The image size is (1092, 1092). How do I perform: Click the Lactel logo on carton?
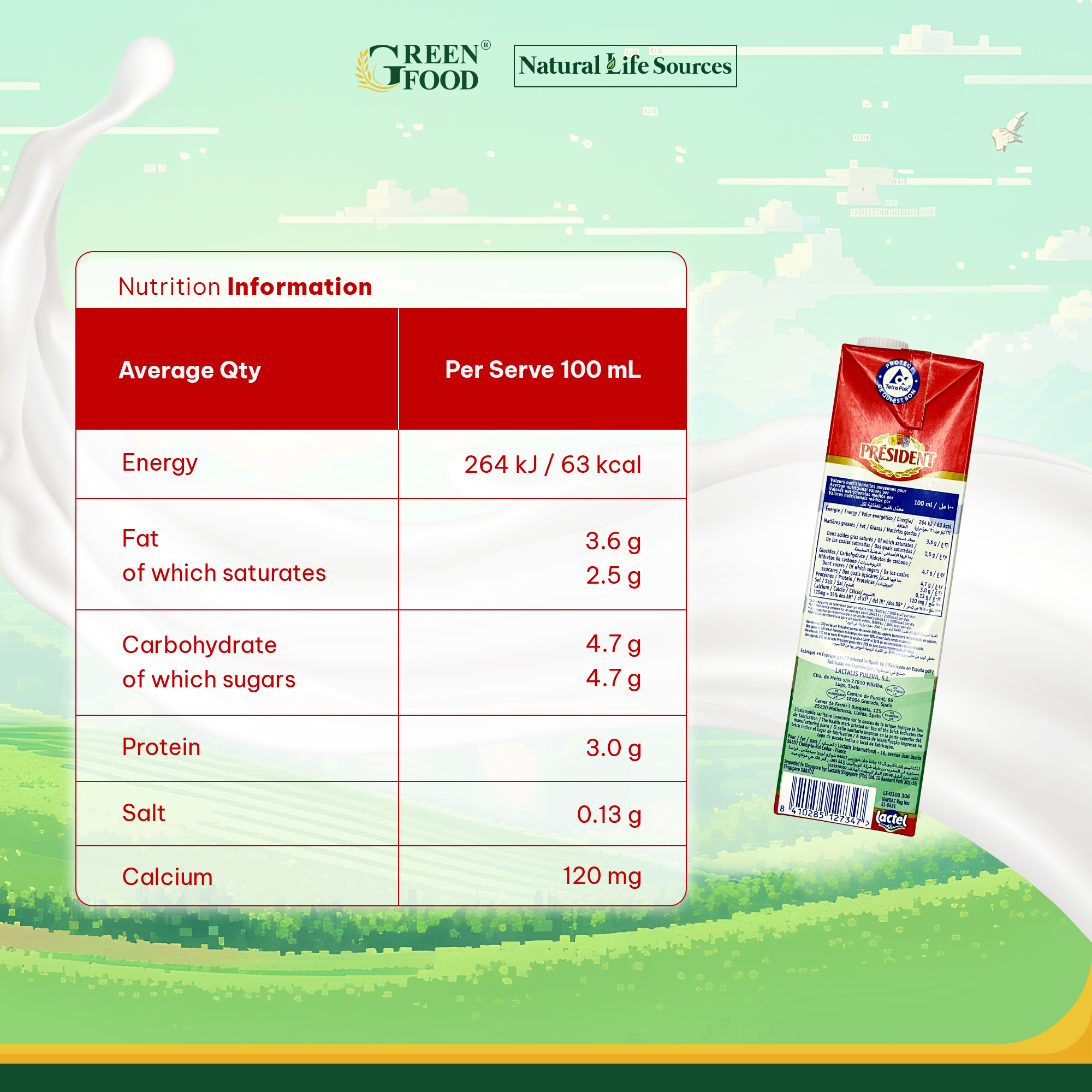[x=892, y=819]
